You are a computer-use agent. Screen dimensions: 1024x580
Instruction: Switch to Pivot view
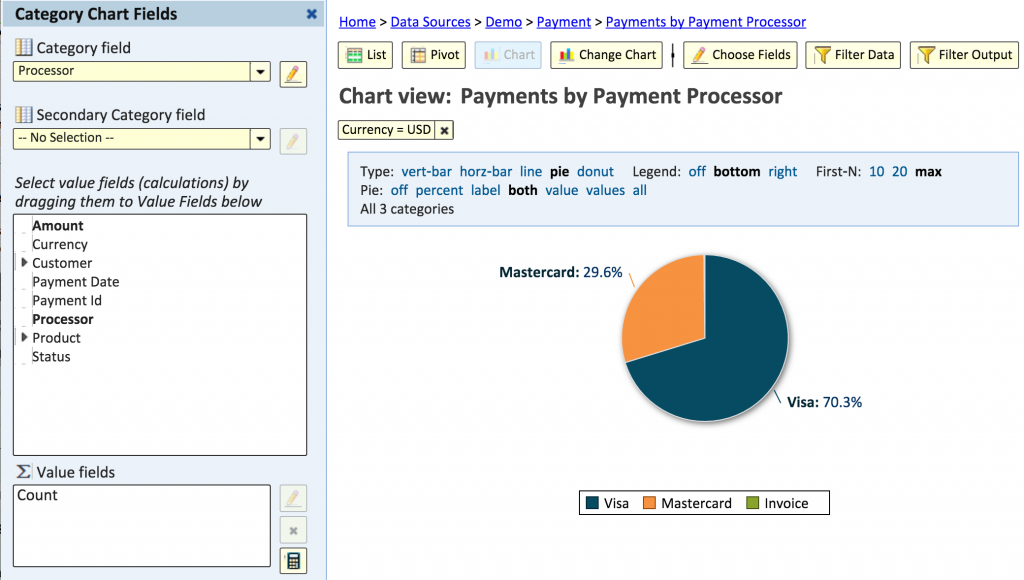tap(434, 55)
